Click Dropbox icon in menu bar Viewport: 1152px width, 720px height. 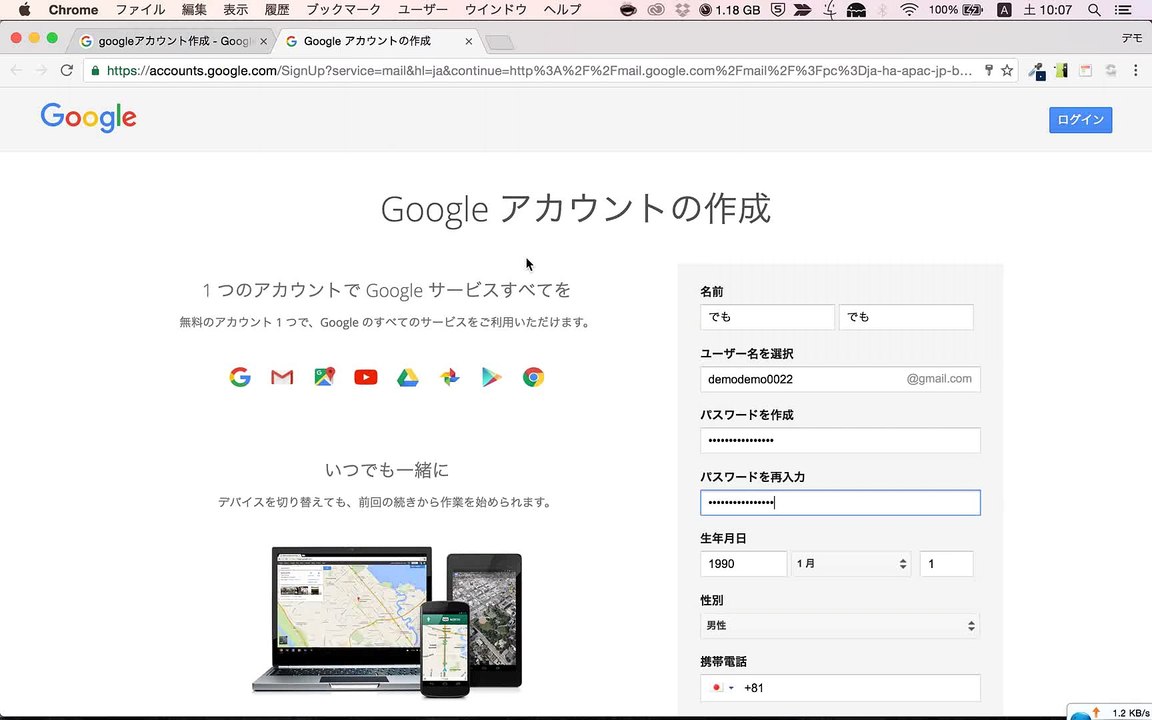tap(683, 10)
